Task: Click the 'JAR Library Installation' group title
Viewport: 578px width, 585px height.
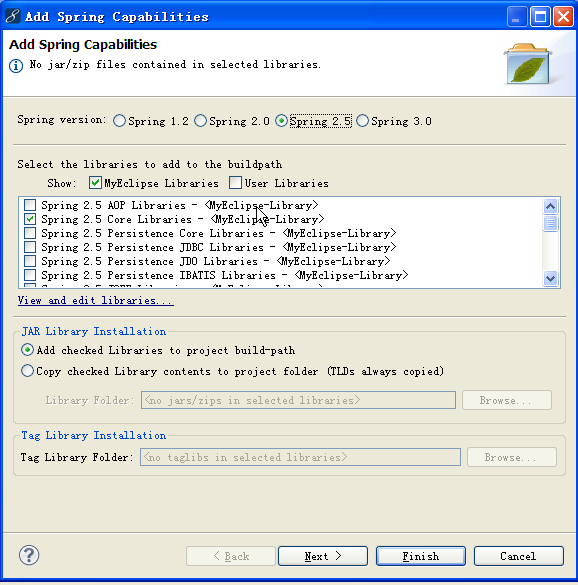Action: pyautogui.click(x=94, y=331)
